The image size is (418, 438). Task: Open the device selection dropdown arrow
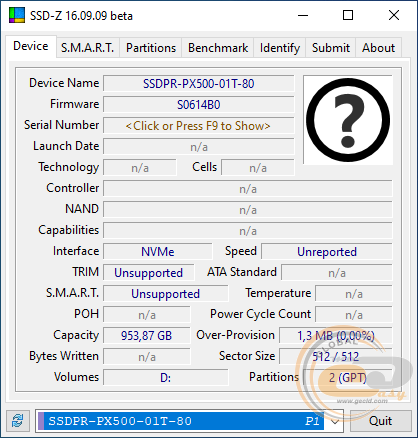(335, 422)
